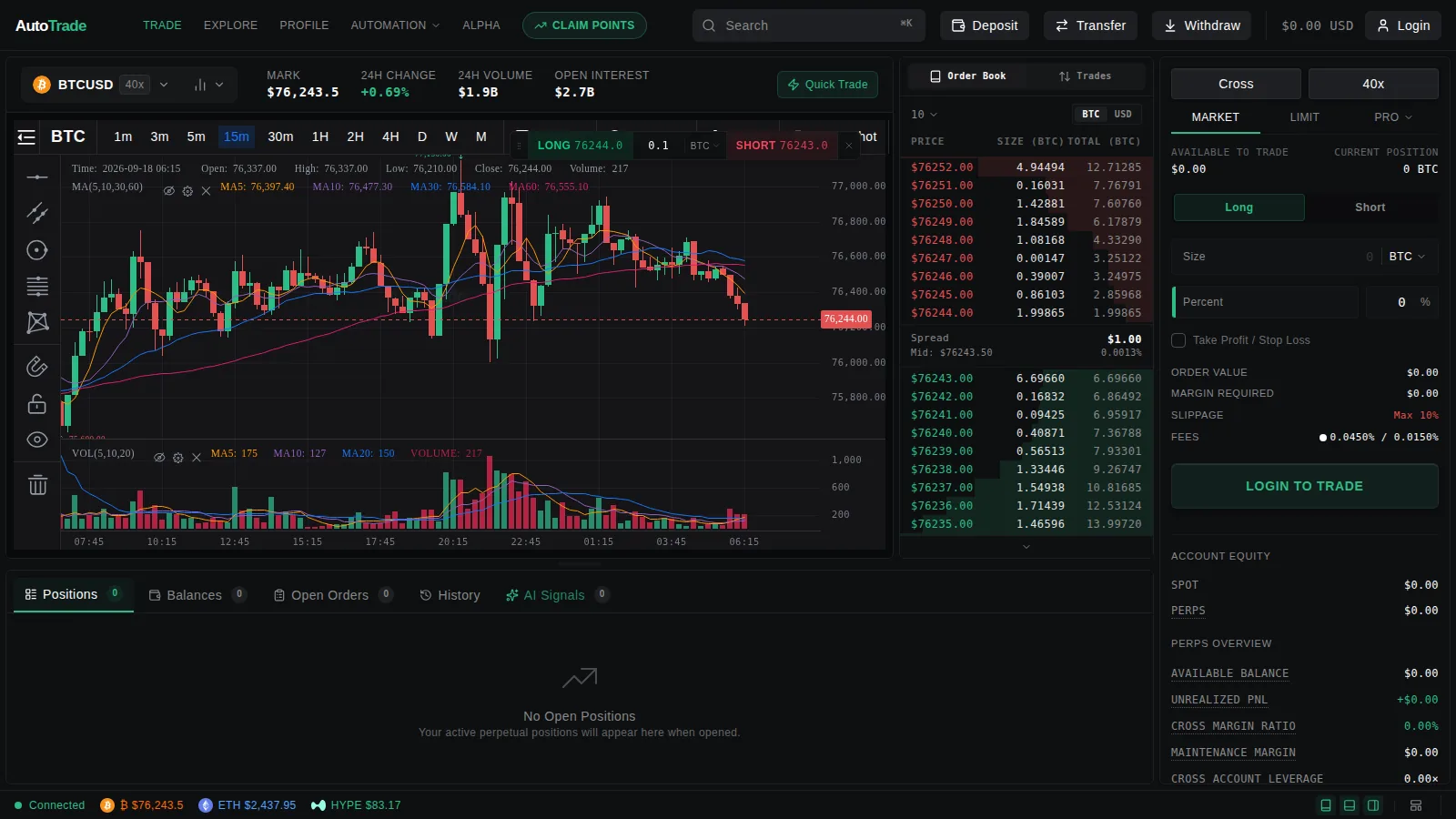Open layout grid icon in status bar
Viewport: 1456px width, 819px height.
point(1416,805)
